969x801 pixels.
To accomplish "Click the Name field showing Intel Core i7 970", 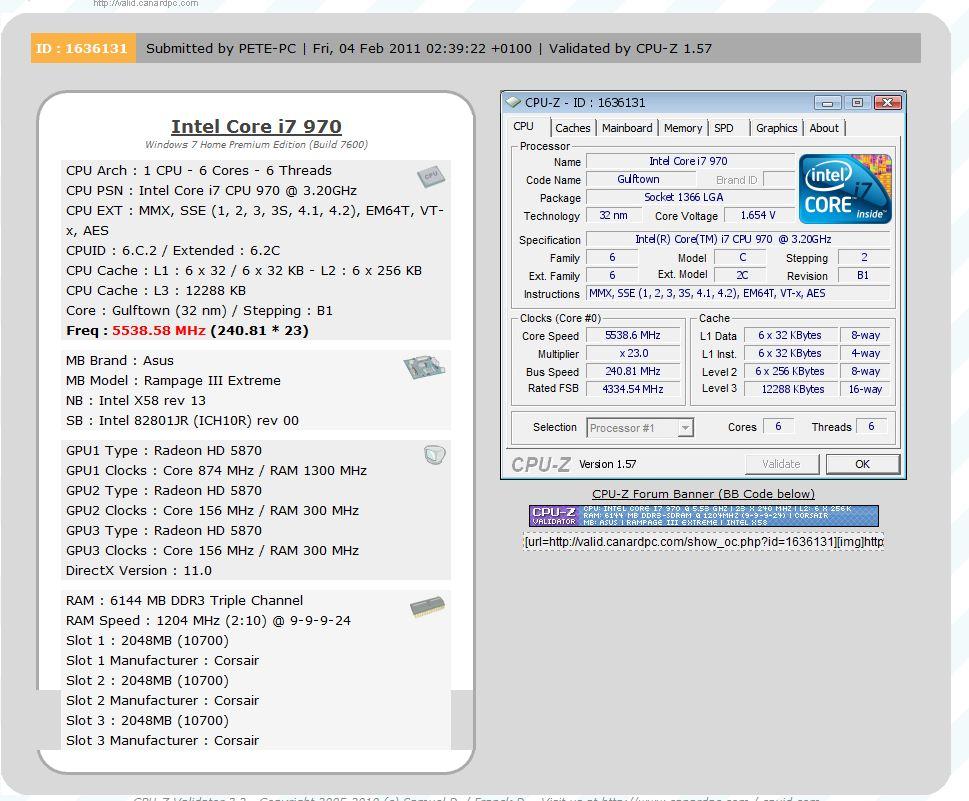I will coord(690,161).
